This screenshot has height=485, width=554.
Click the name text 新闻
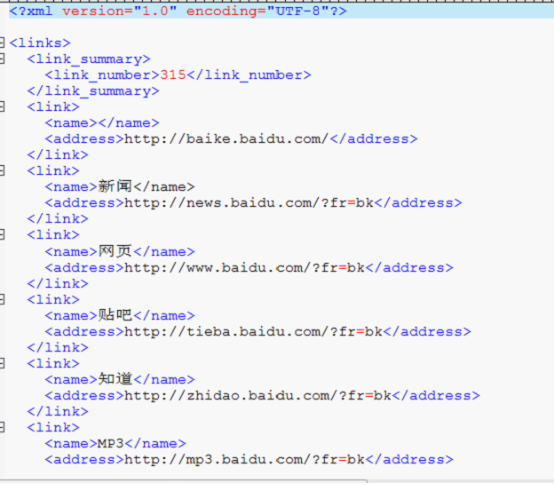click(x=115, y=186)
